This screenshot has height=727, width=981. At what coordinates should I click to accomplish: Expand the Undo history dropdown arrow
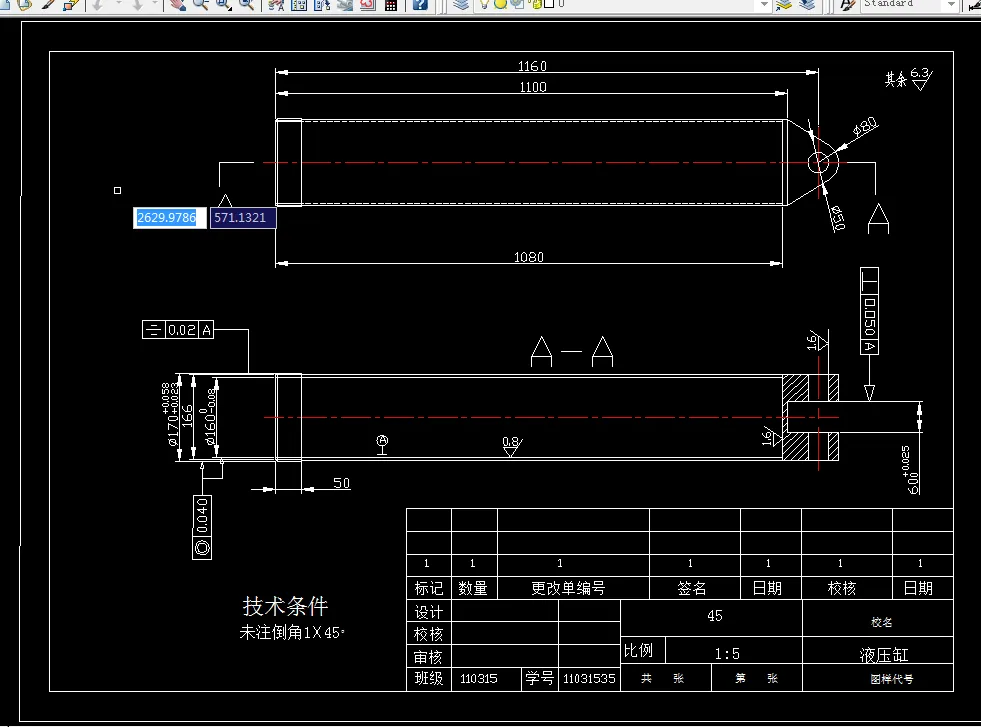(118, 4)
